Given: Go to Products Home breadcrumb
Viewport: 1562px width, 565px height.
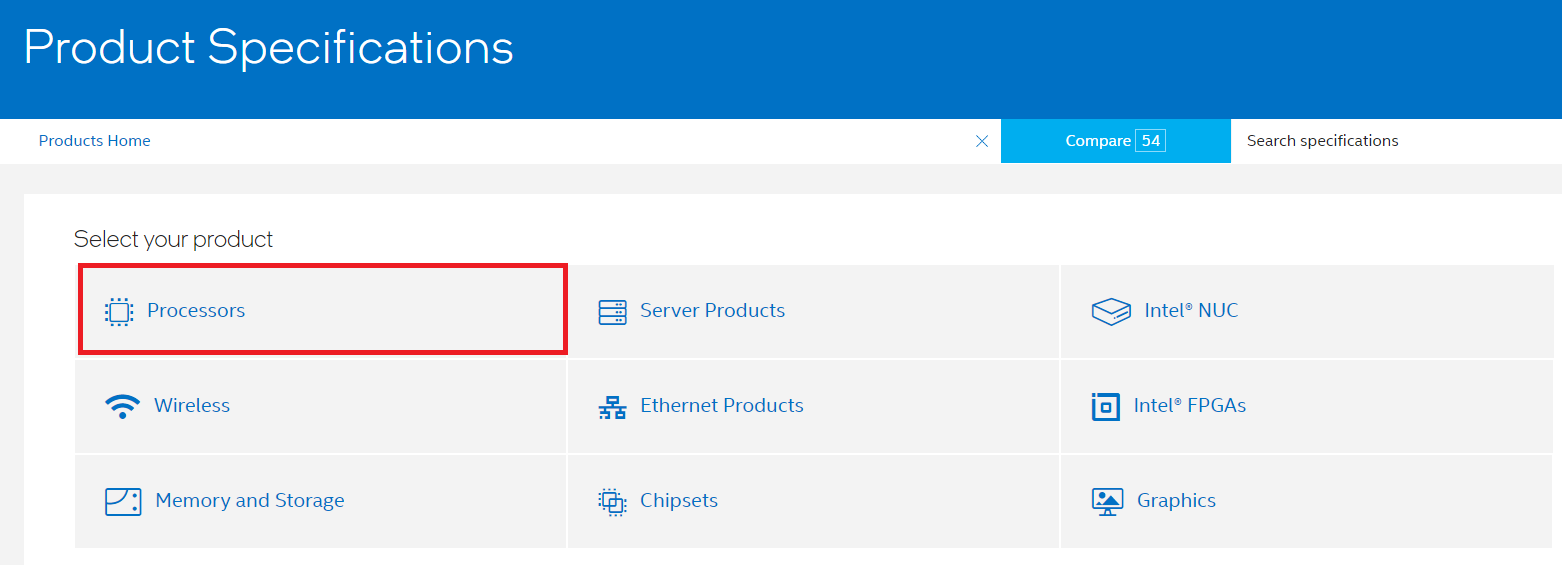Looking at the screenshot, I should point(95,141).
